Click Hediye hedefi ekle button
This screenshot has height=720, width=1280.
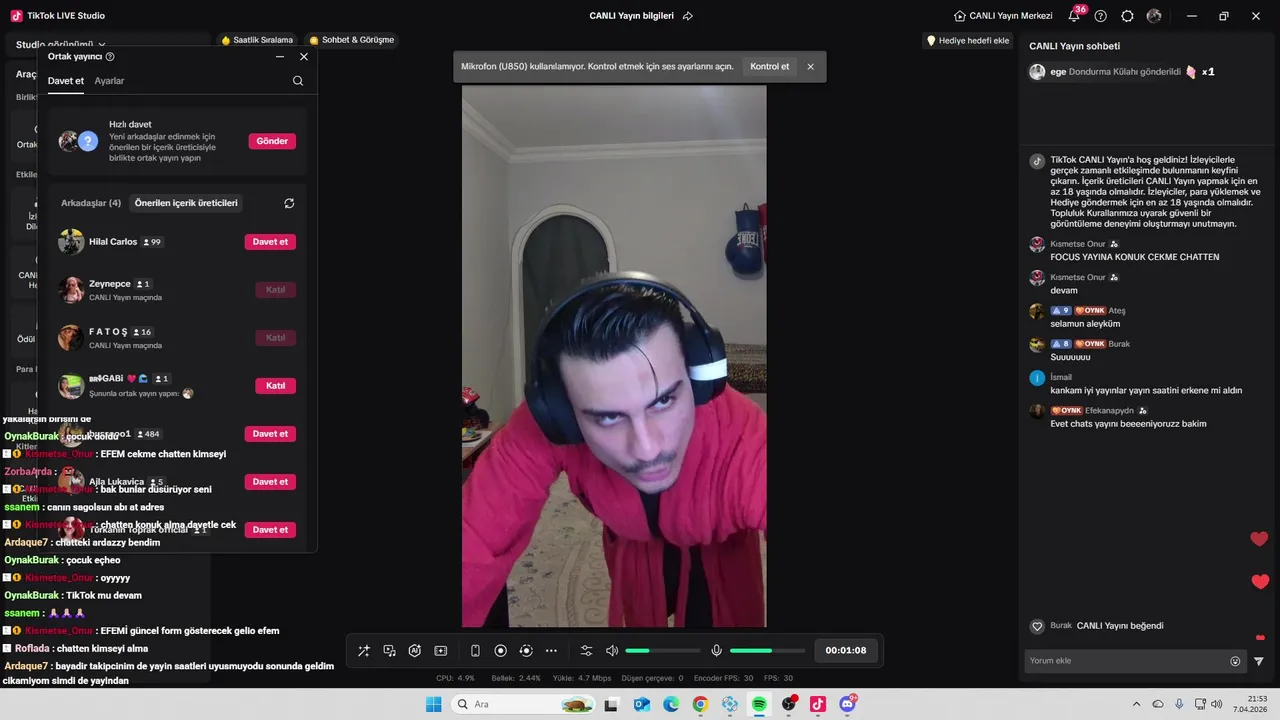[968, 41]
